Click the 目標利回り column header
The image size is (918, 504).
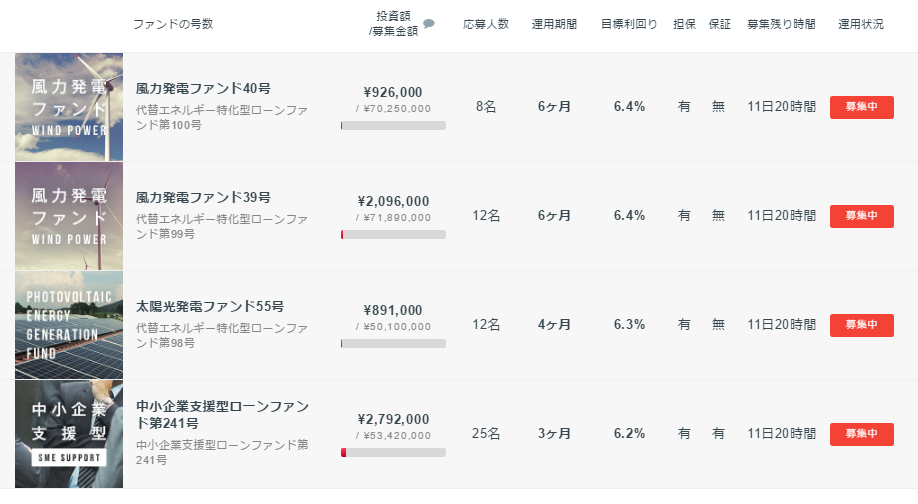coord(629,24)
